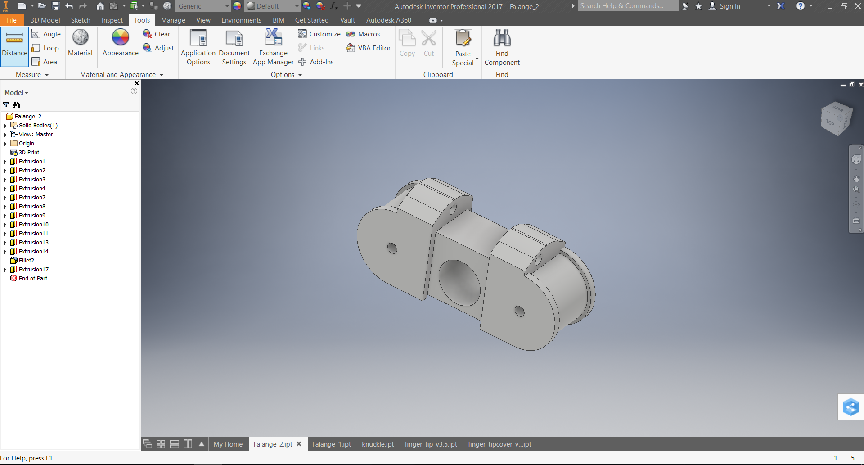The height and width of the screenshot is (465, 864).
Task: Click the Clear appearance tool
Action: 156,34
